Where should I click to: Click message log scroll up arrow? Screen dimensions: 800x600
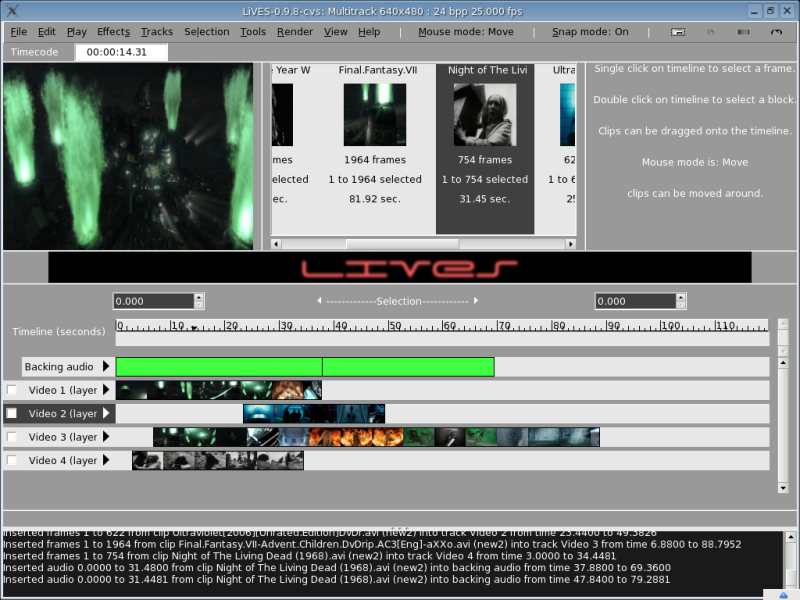(790, 537)
